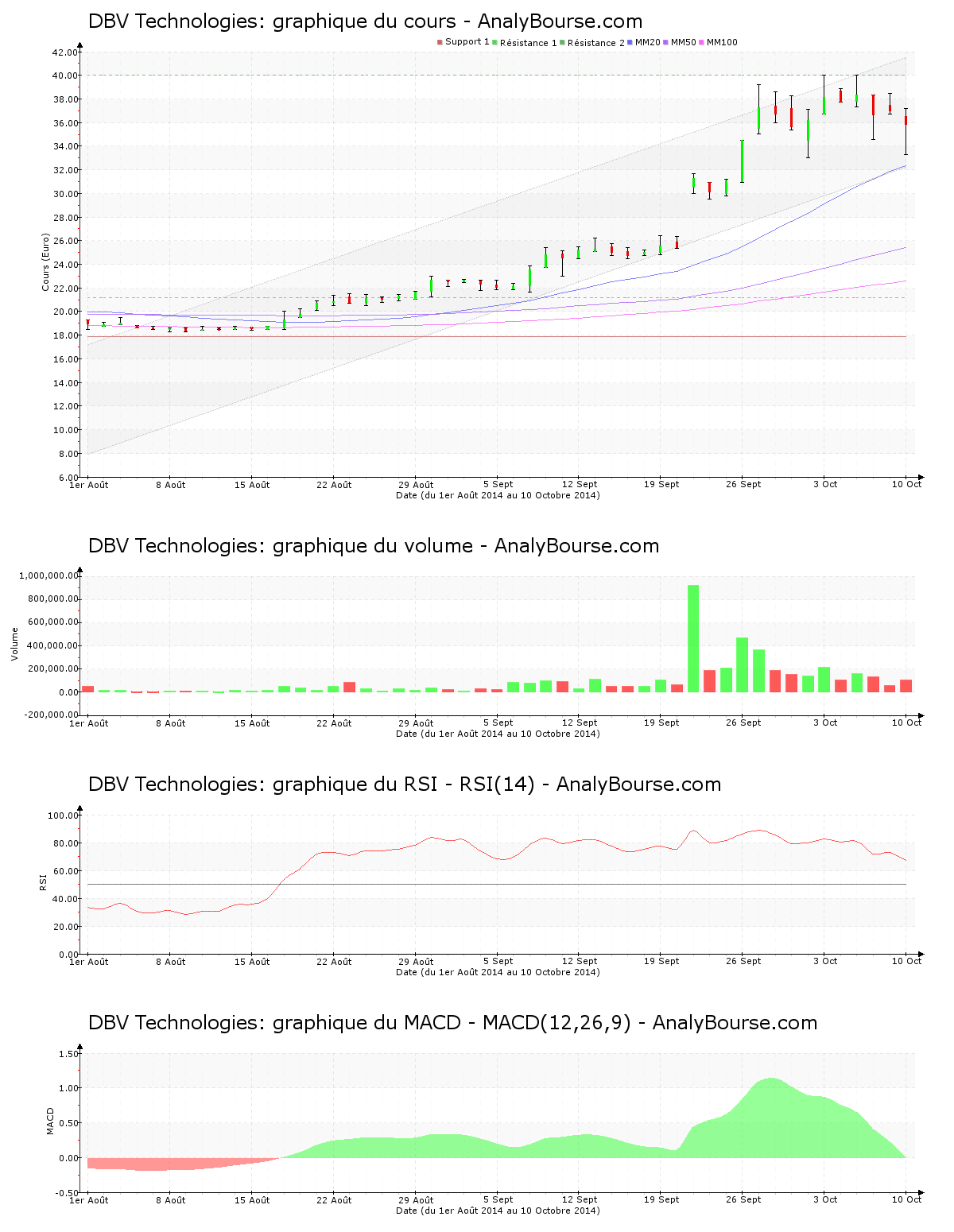Click '26 Sept' date on the volume chart
This screenshot has height=1232, width=954.
[743, 723]
